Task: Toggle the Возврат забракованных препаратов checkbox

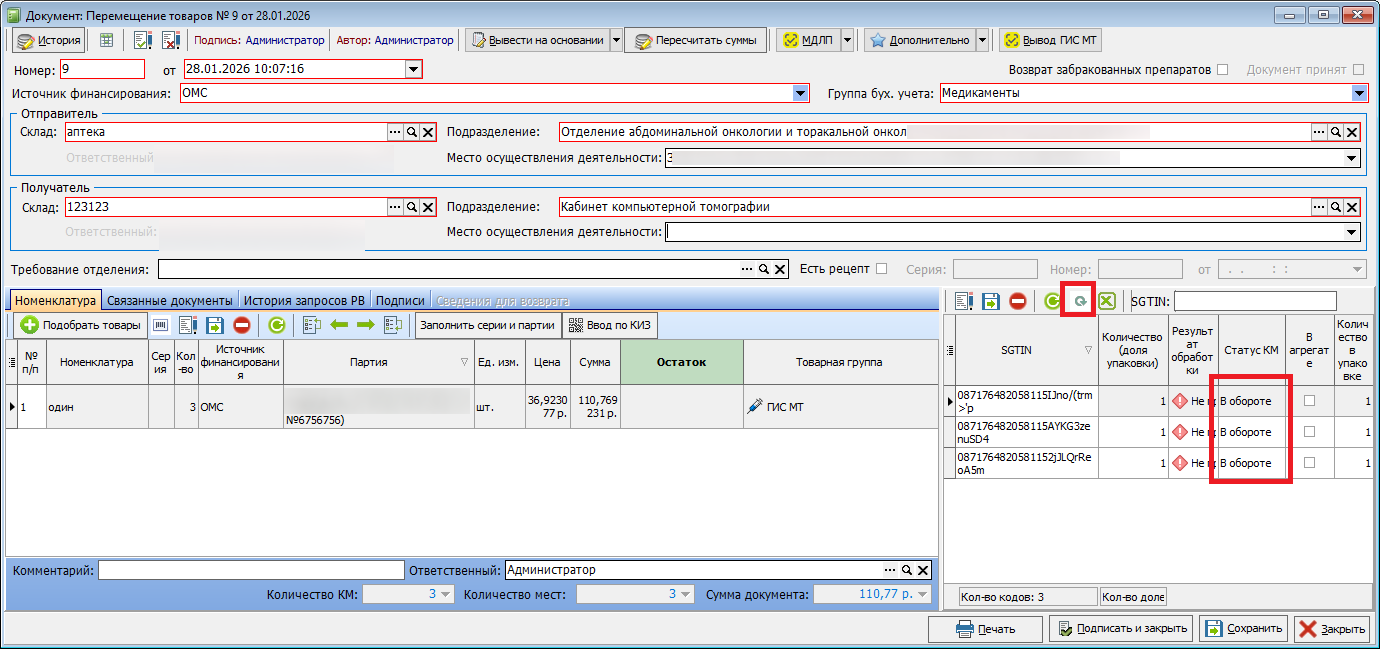Action: (x=1222, y=70)
